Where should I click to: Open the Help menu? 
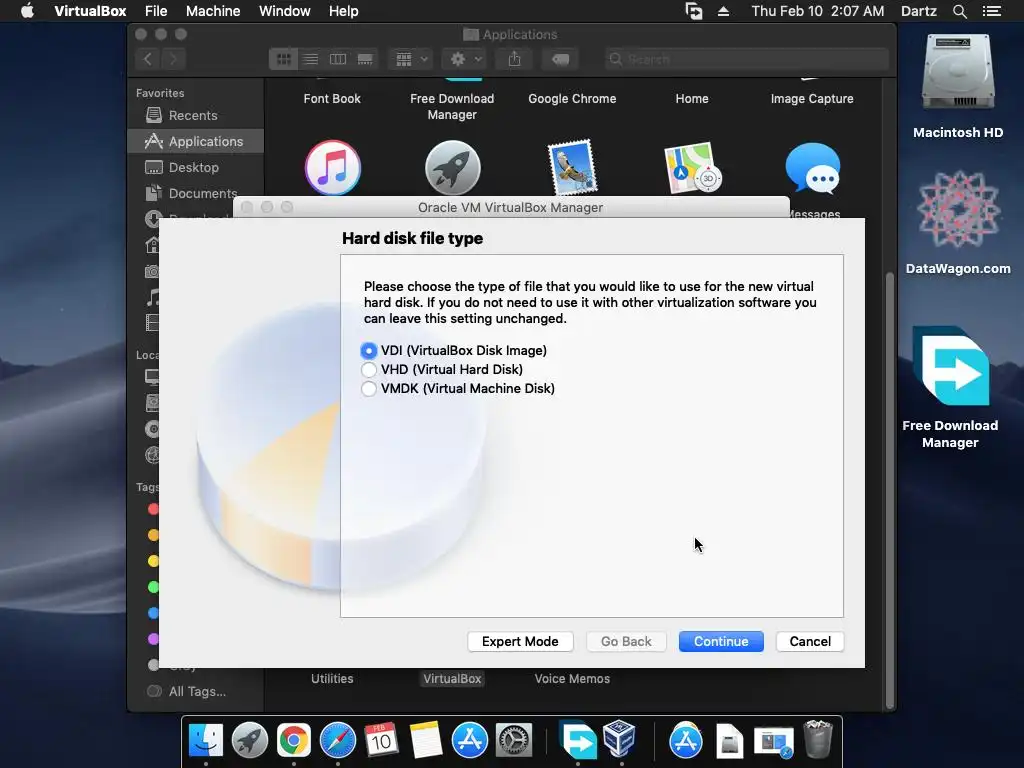[x=344, y=11]
